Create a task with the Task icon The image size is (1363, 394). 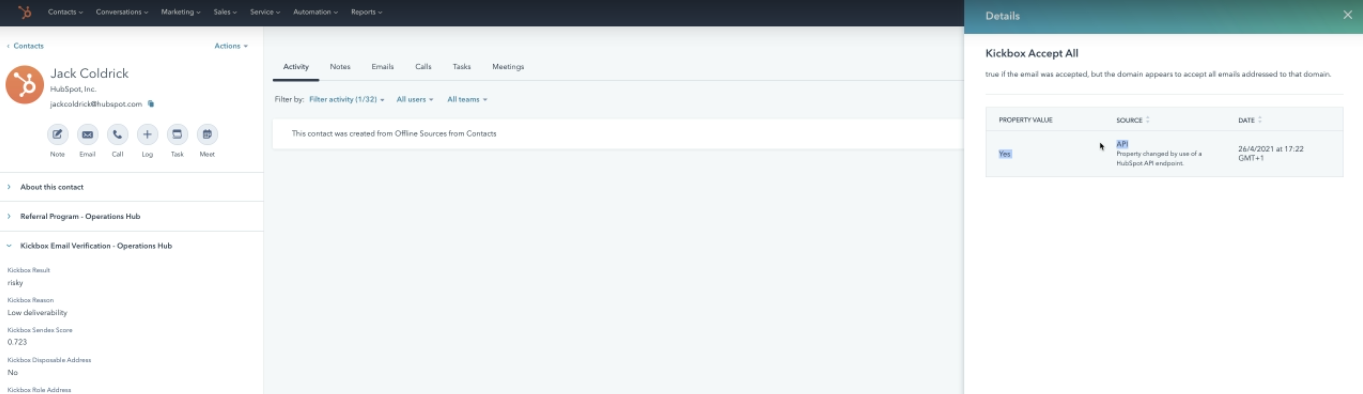pyautogui.click(x=177, y=134)
